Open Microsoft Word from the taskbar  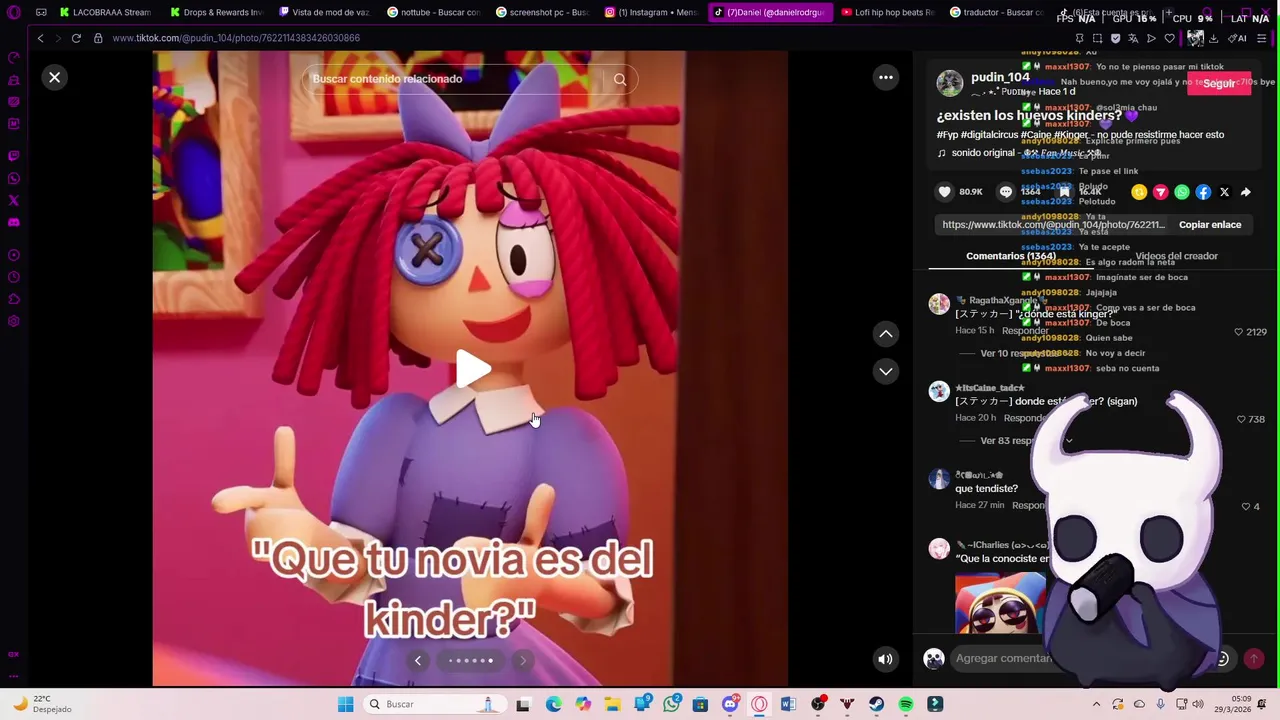[788, 704]
